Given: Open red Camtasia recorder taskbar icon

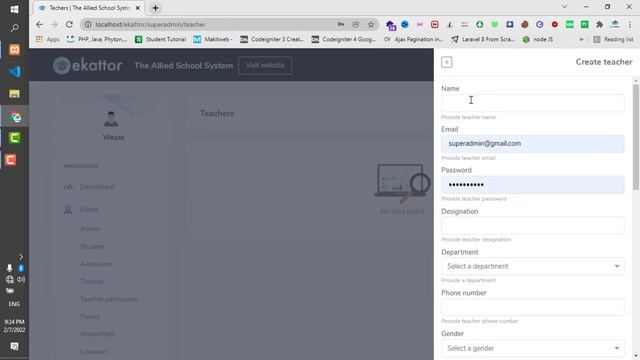Looking at the screenshot, I should tap(11, 160).
